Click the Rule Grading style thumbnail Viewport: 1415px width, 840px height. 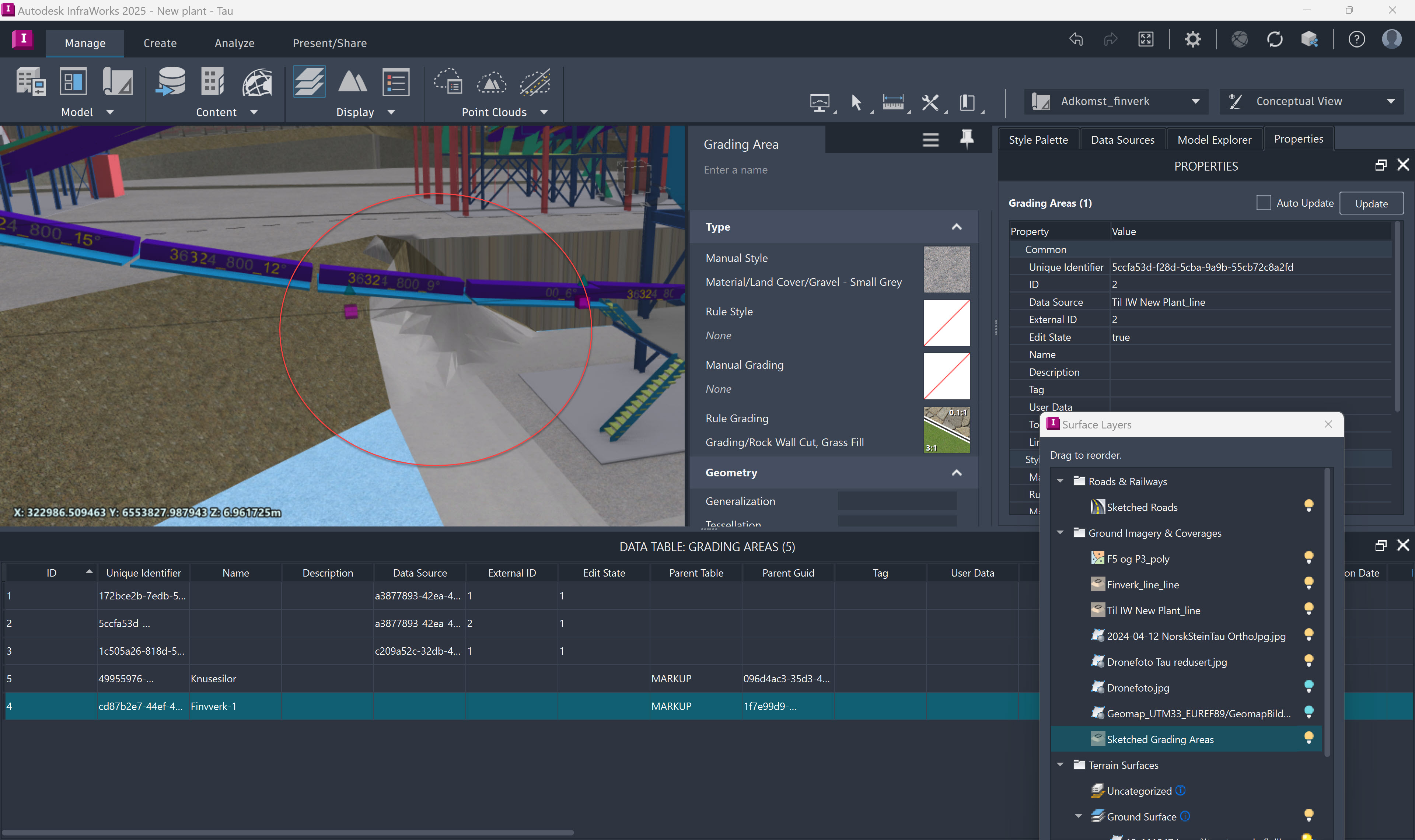(946, 430)
